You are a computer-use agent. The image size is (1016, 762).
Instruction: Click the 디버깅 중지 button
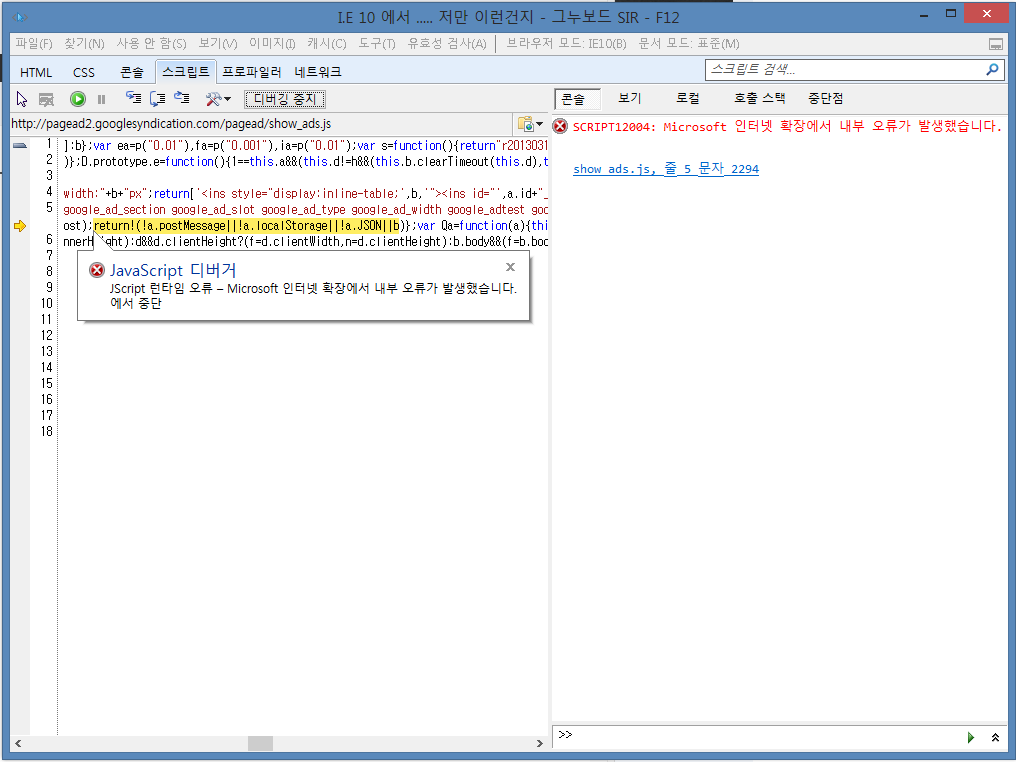(x=285, y=99)
